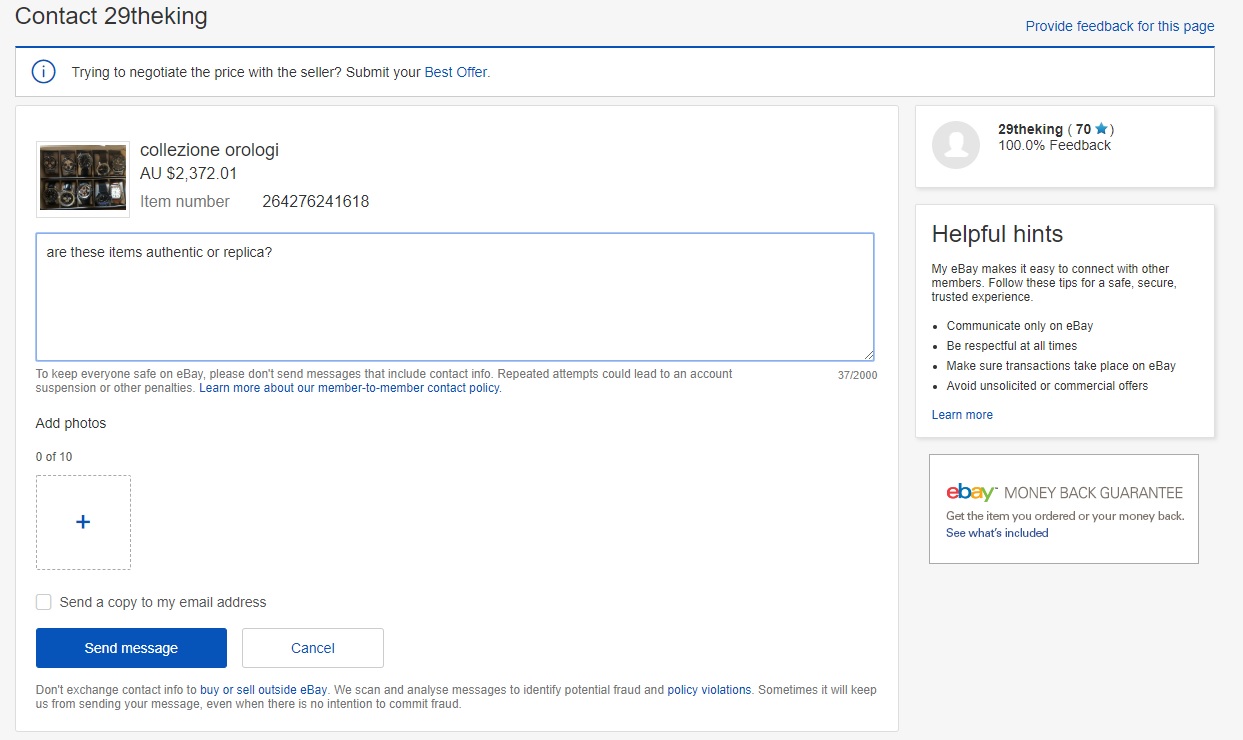Click the Avoid unsolicited or commercial offers hint

coord(1047,386)
